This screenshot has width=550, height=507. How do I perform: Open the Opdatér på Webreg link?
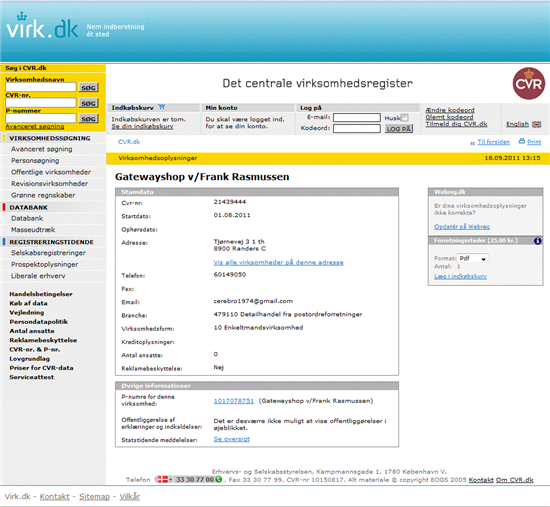(462, 227)
